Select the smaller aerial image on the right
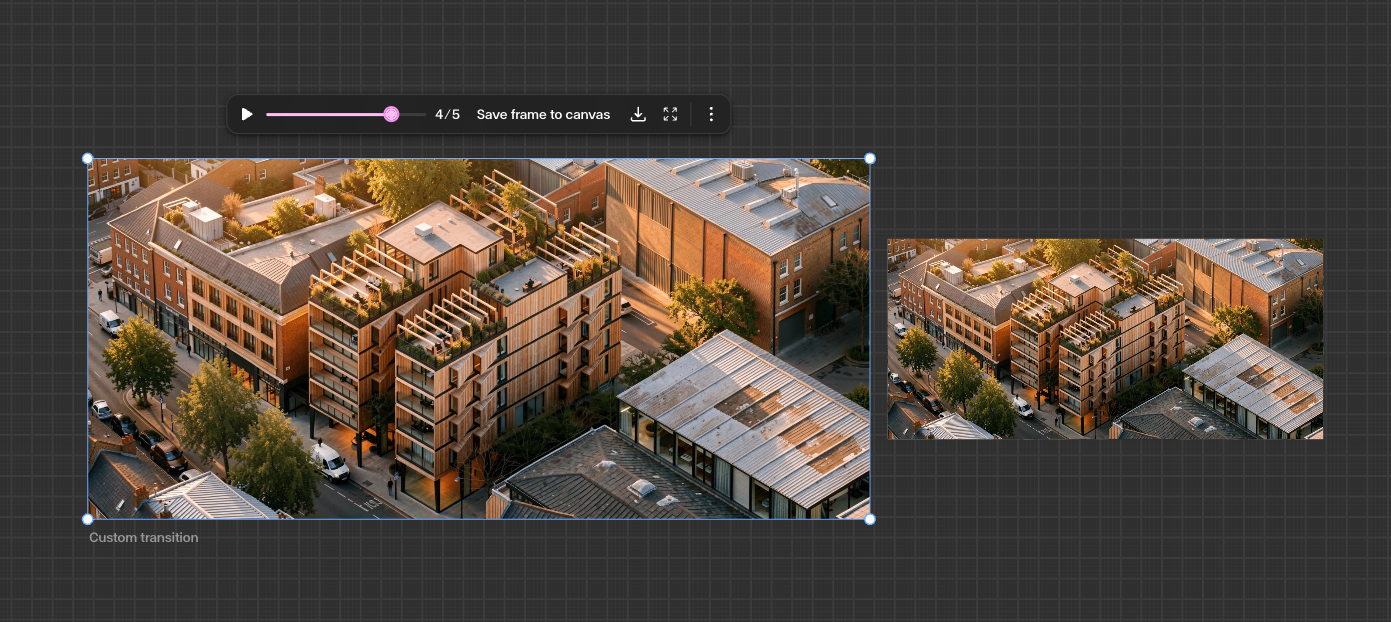This screenshot has width=1391, height=622. pyautogui.click(x=1105, y=339)
